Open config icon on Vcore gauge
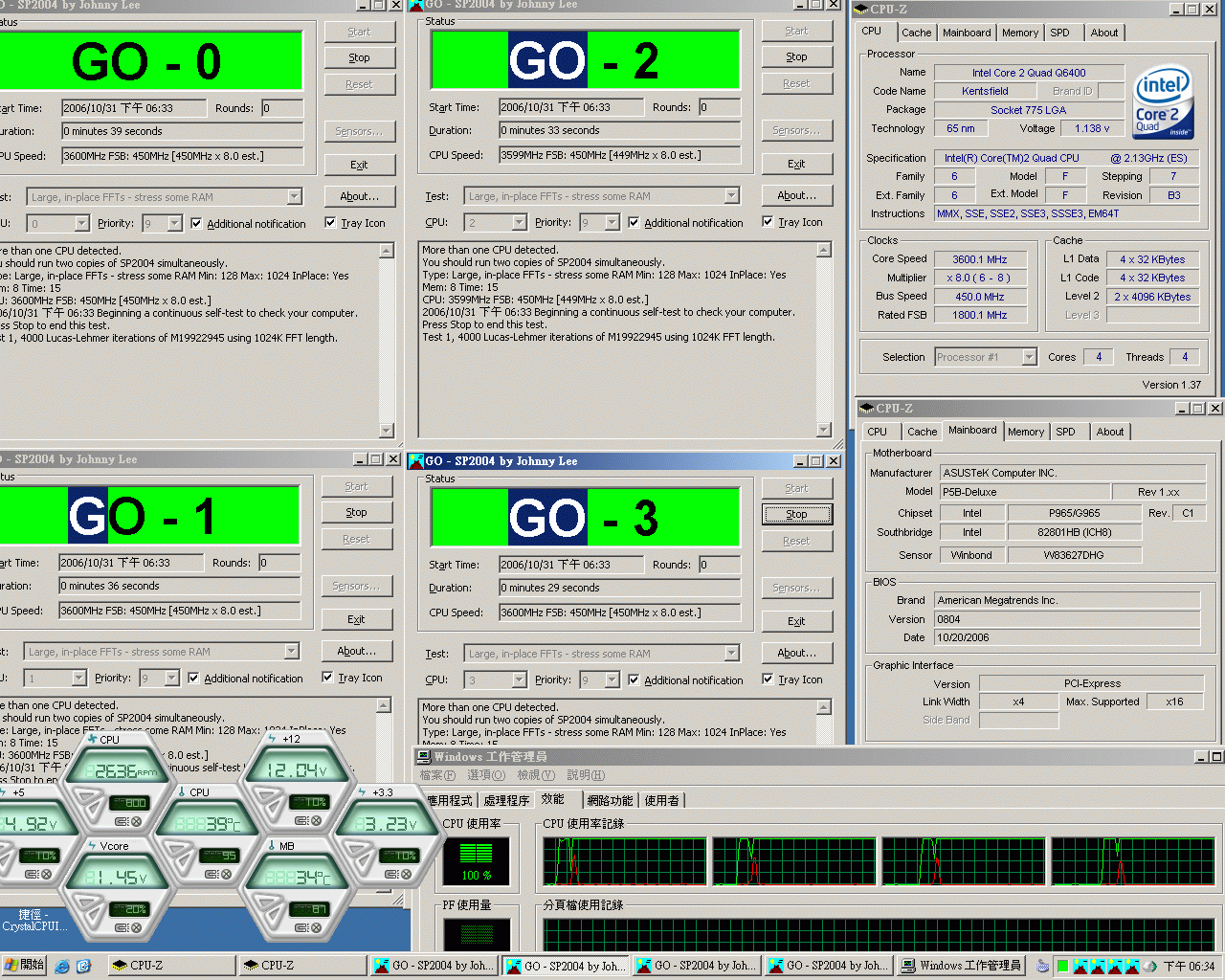Image resolution: width=1225 pixels, height=980 pixels. [x=123, y=927]
